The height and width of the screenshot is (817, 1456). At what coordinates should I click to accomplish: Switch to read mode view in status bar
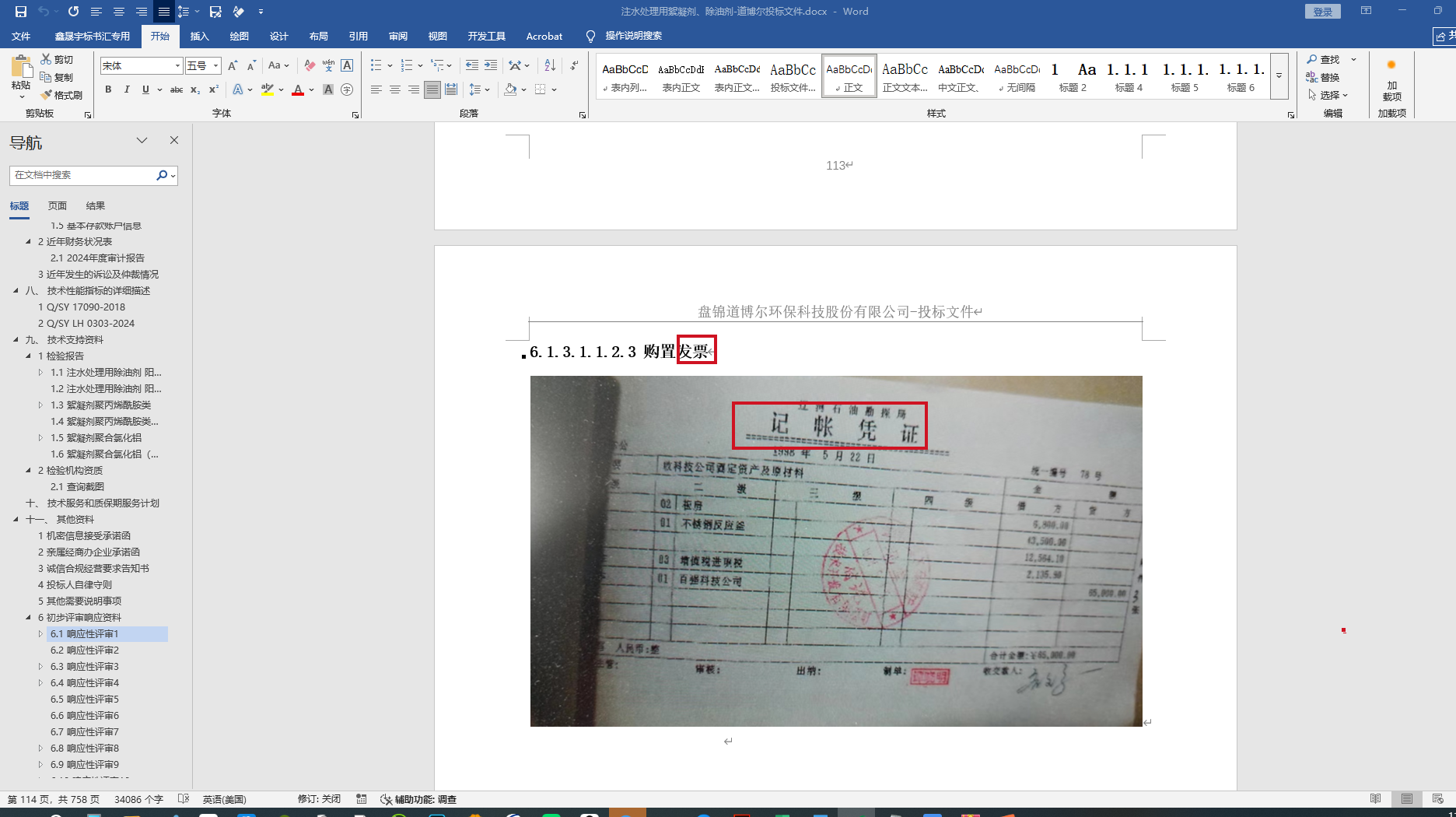(1375, 799)
